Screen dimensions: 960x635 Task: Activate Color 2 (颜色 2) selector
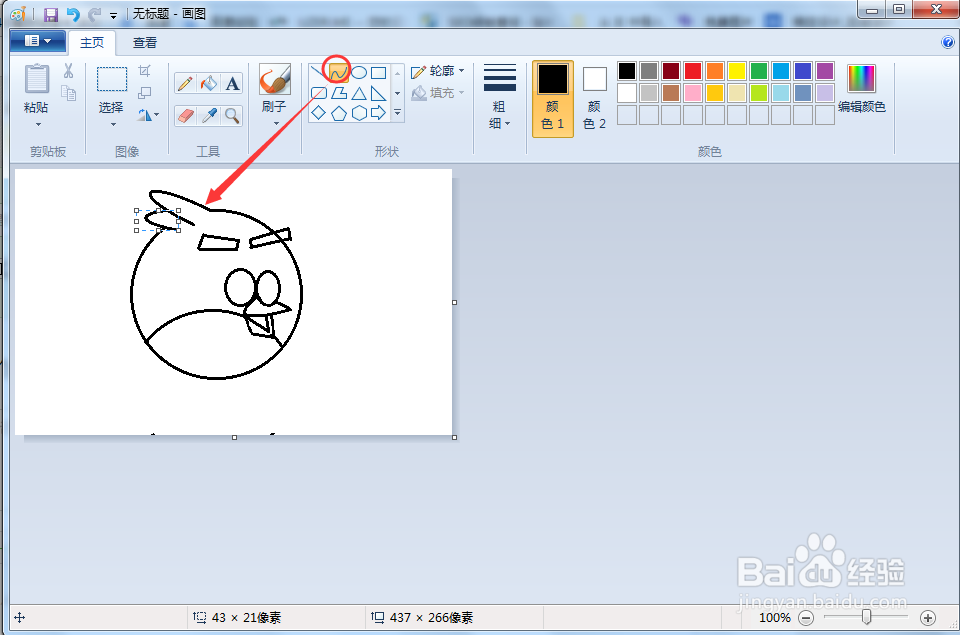(594, 98)
